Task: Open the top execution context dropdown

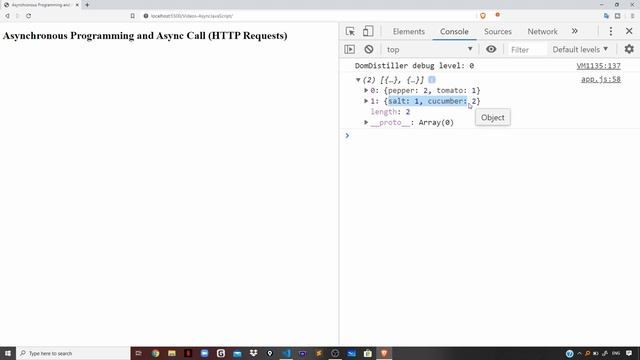Action: pos(429,49)
